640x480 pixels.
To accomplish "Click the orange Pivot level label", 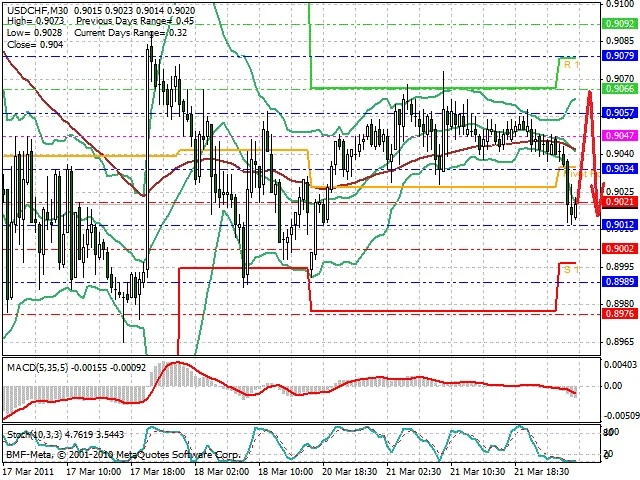I will [580, 174].
